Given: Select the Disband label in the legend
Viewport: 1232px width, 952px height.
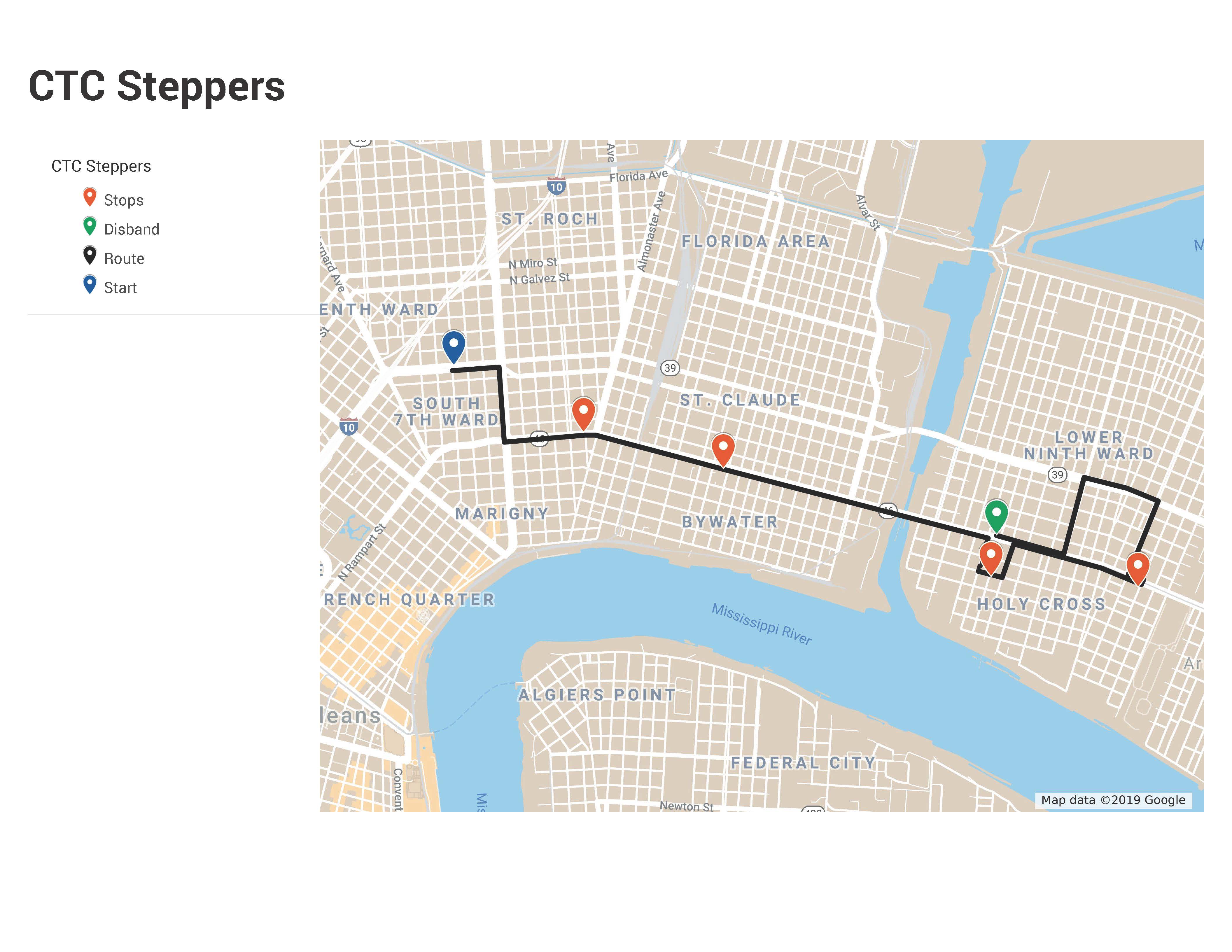Looking at the screenshot, I should point(132,230).
